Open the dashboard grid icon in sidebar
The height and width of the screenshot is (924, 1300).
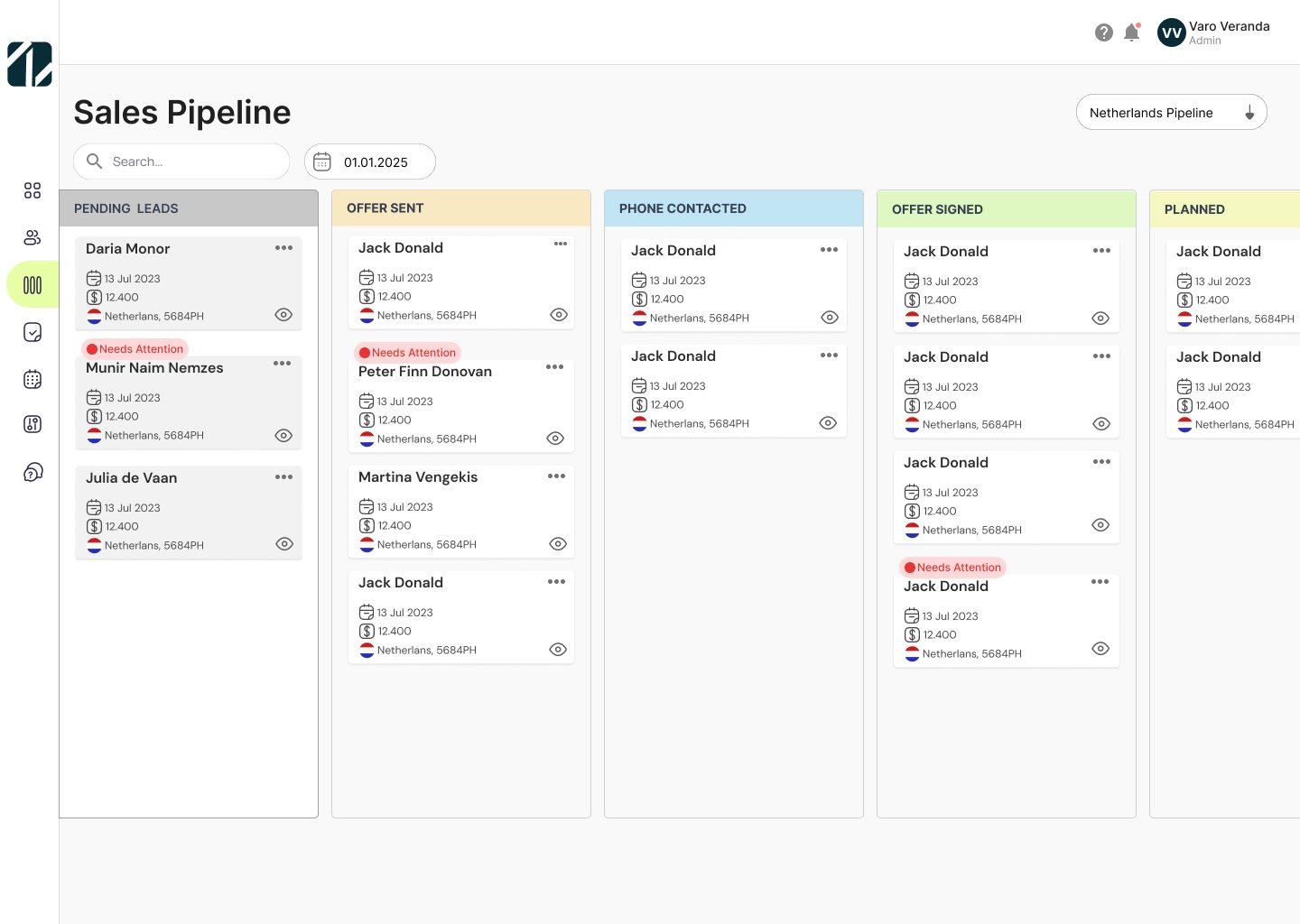click(x=32, y=190)
